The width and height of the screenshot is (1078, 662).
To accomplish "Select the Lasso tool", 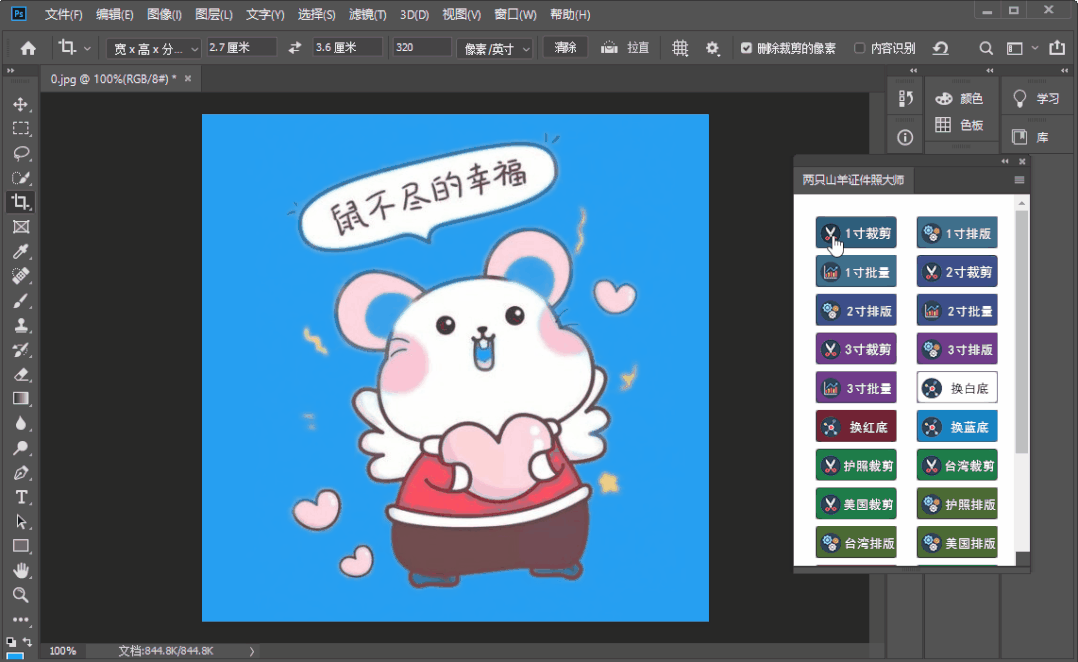I will tap(21, 153).
